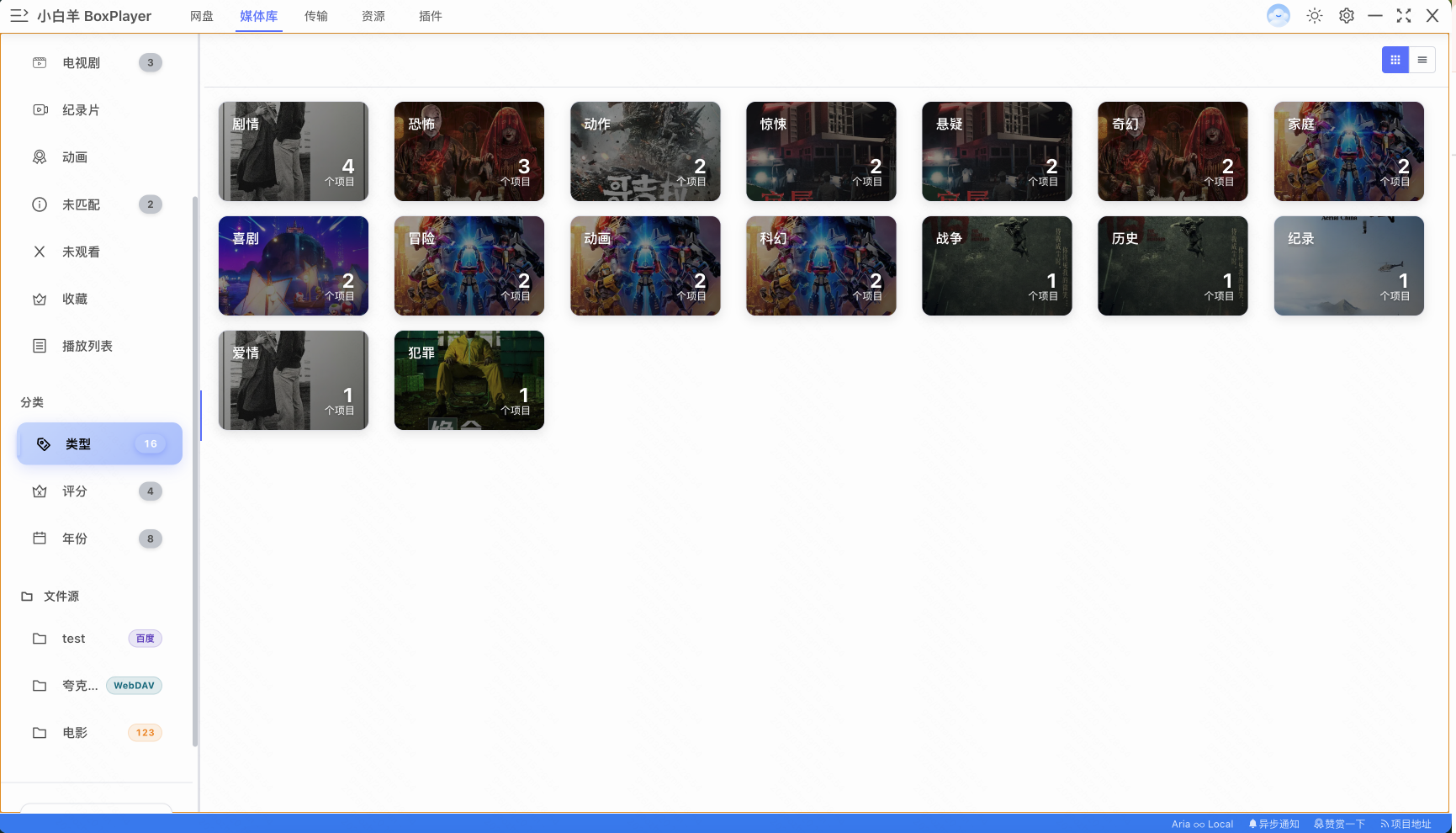Collapse sidebar with the hamburger menu icon
1456x833 pixels.
pyautogui.click(x=19, y=16)
